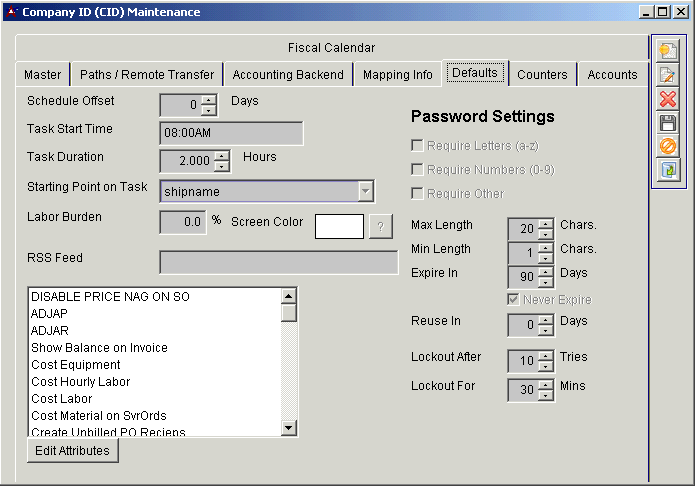The height and width of the screenshot is (486, 695).
Task: Click the question mark button by Screen Color
Action: click(381, 226)
